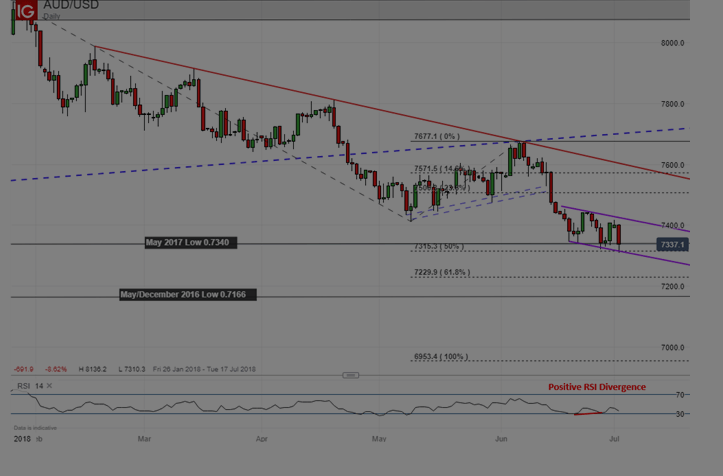Select the current price tag 7337.1
This screenshot has width=723, height=476.
(x=672, y=244)
